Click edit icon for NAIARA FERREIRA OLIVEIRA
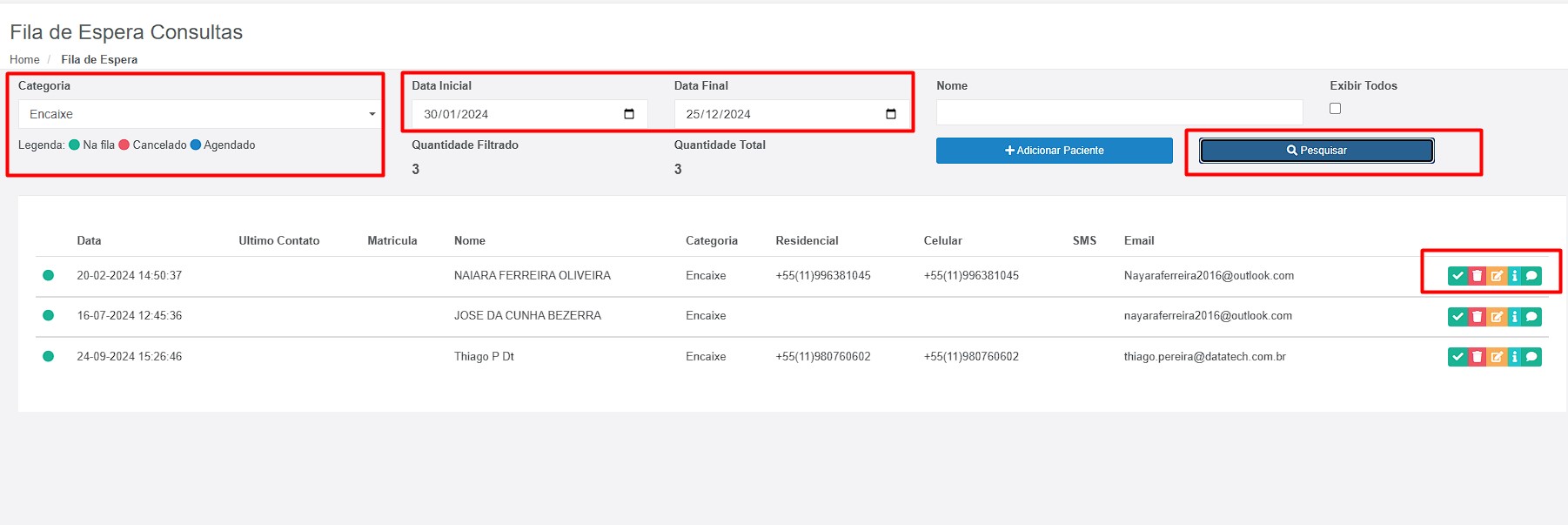Viewport: 1568px width, 525px height. point(1497,276)
